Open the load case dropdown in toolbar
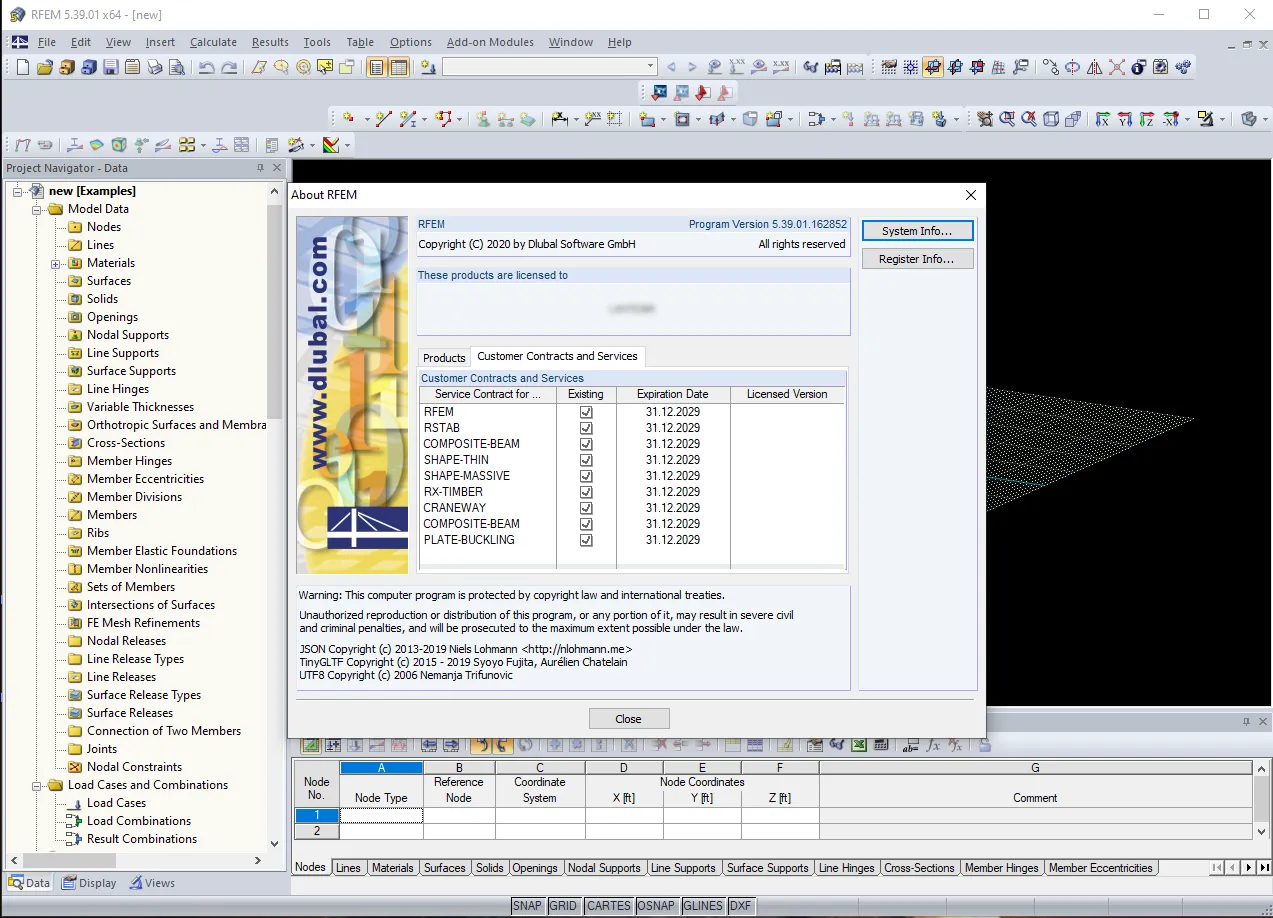1273x918 pixels. (x=649, y=67)
